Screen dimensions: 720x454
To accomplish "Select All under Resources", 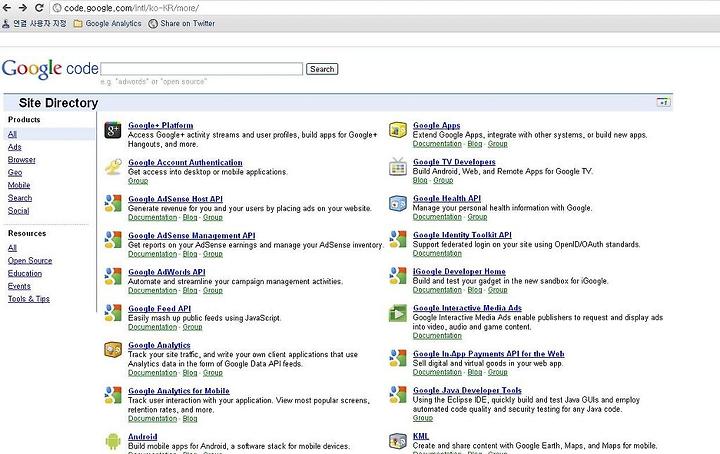I will pos(12,248).
